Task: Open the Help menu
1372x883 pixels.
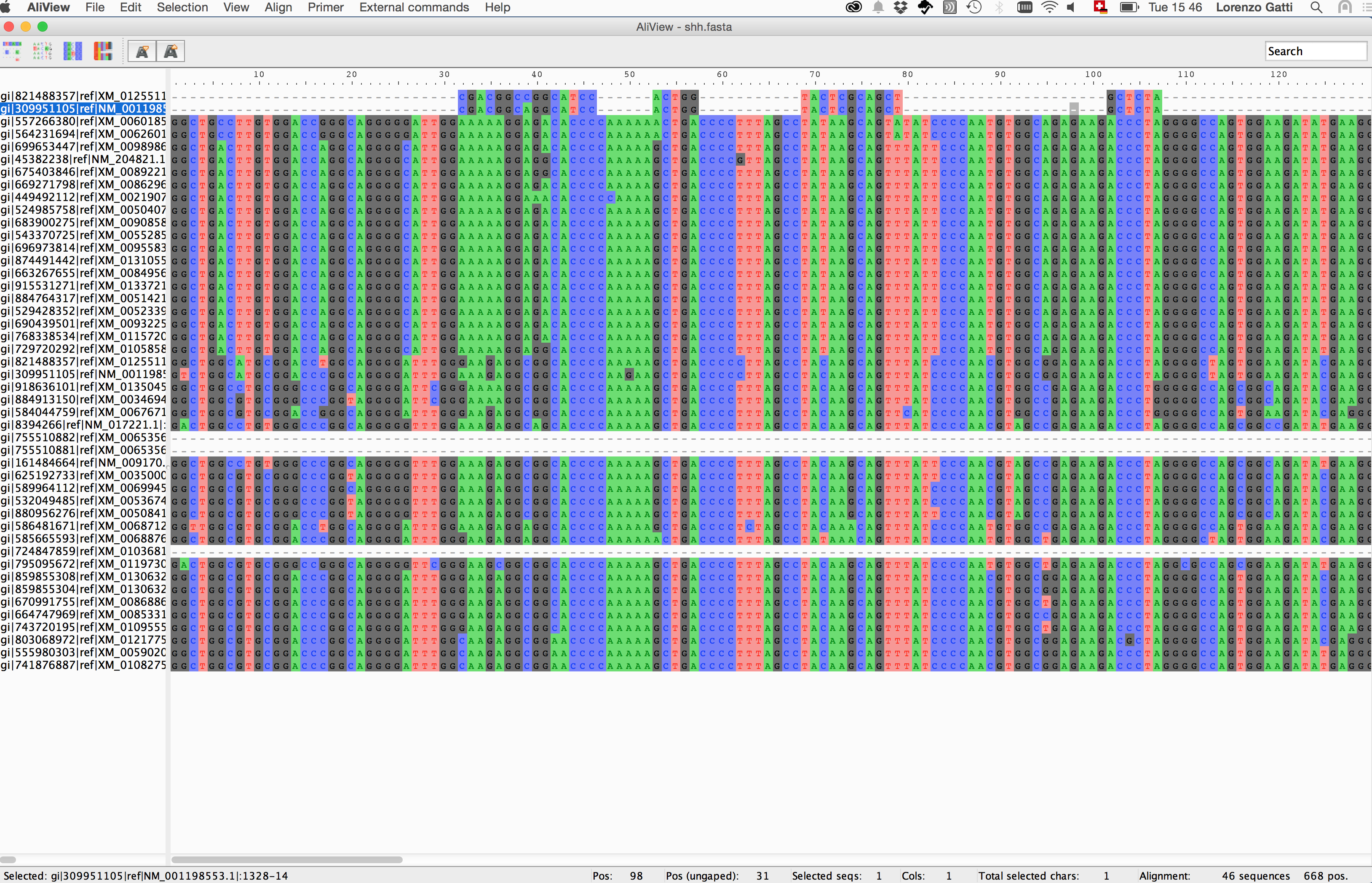Action: [497, 8]
